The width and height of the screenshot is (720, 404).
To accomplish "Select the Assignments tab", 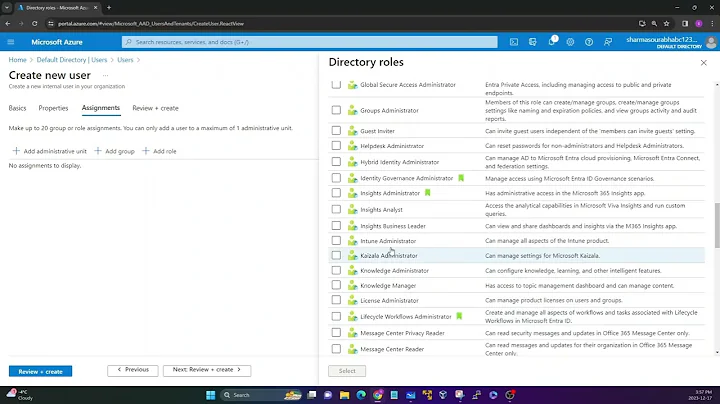I will [x=101, y=108].
